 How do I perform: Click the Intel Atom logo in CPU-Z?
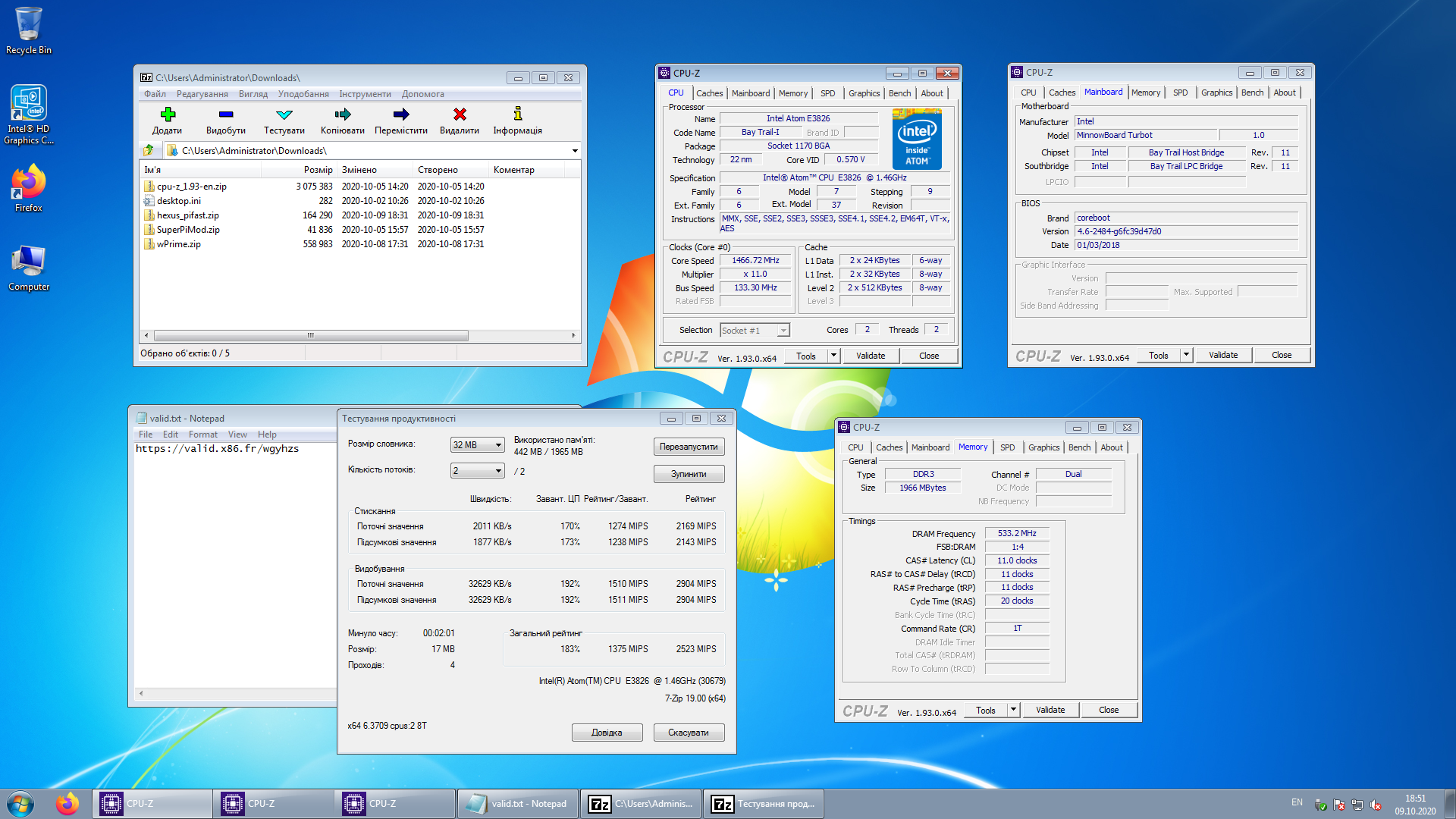click(x=917, y=139)
